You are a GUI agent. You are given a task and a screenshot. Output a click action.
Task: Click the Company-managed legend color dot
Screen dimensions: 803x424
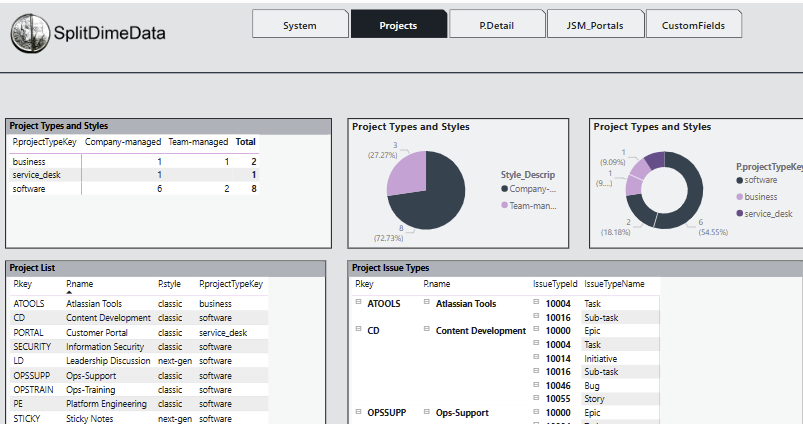coord(504,189)
